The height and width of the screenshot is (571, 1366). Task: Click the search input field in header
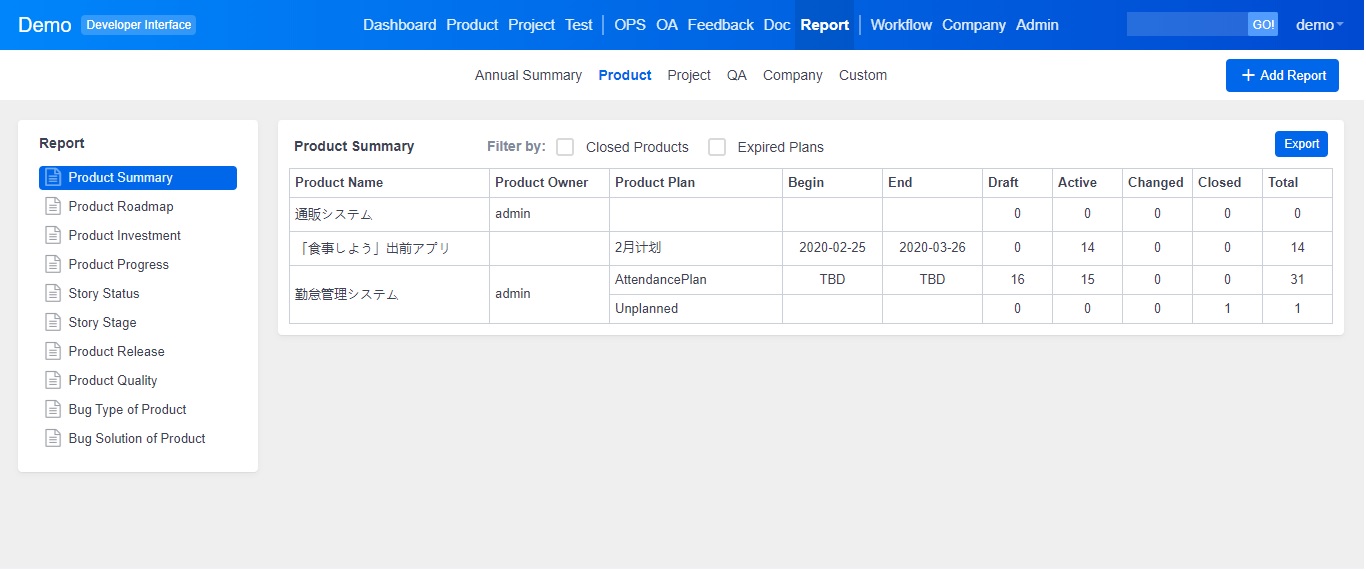(1187, 25)
